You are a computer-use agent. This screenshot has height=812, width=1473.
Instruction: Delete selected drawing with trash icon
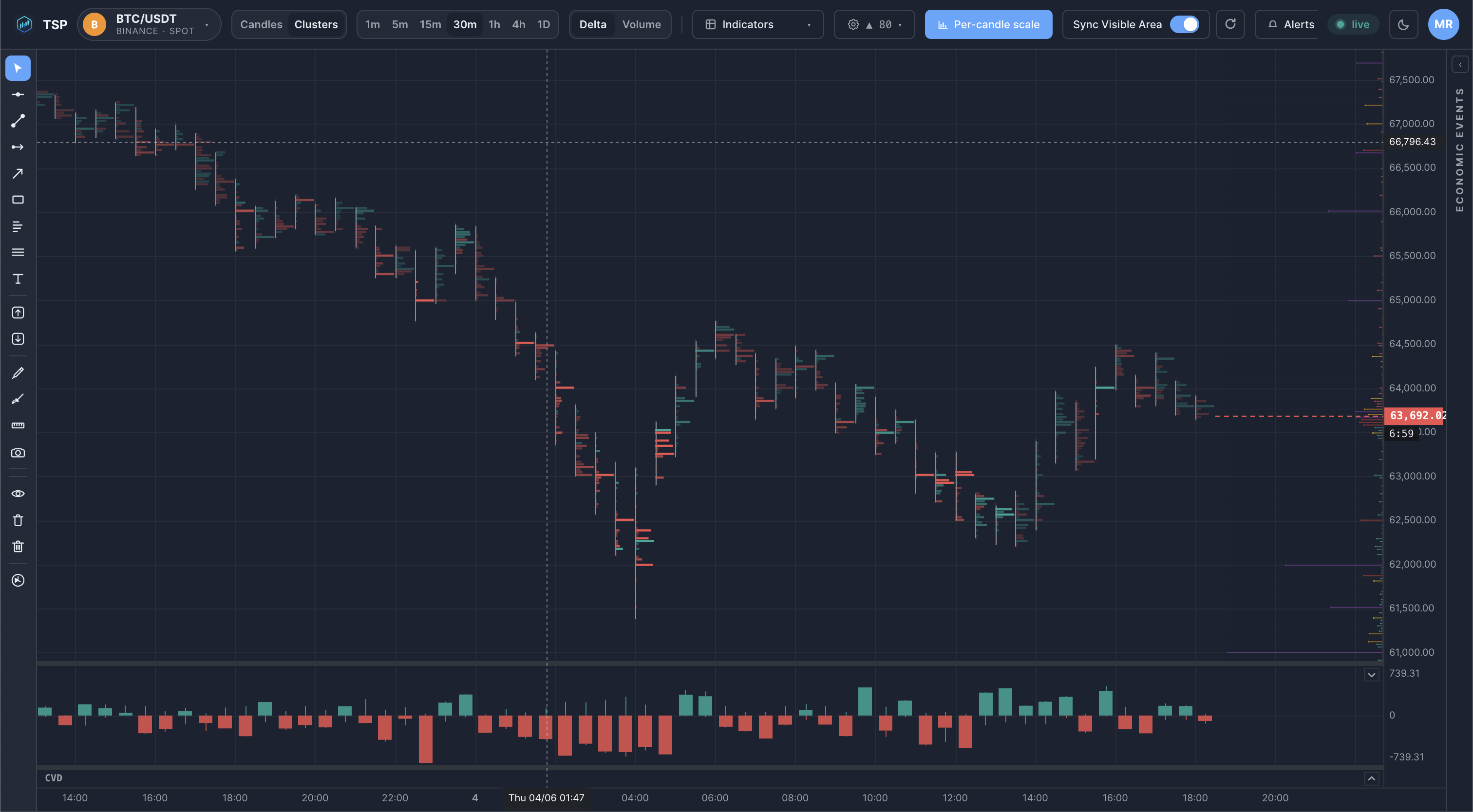(x=18, y=520)
